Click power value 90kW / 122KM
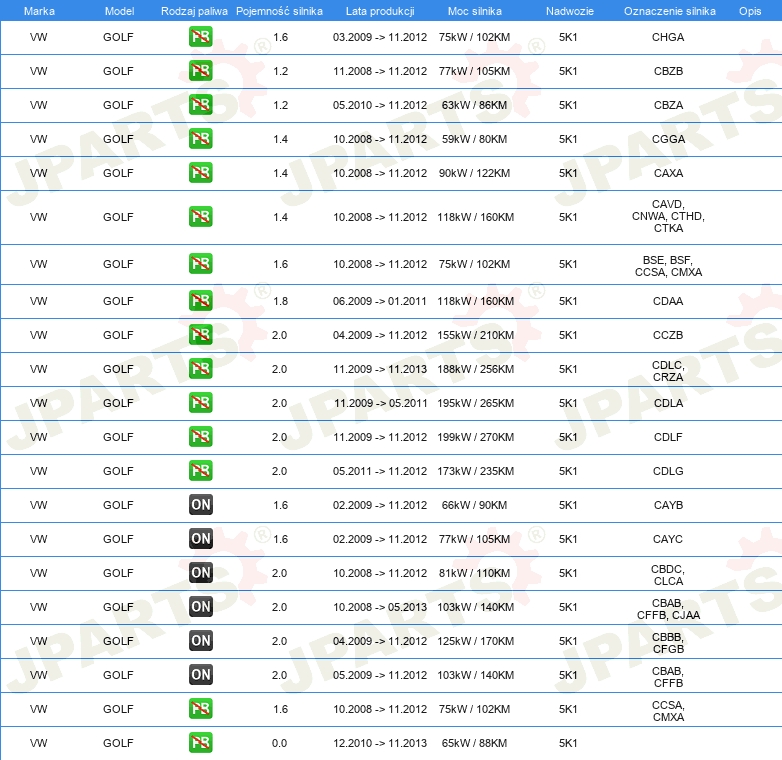782x760 pixels. point(474,173)
